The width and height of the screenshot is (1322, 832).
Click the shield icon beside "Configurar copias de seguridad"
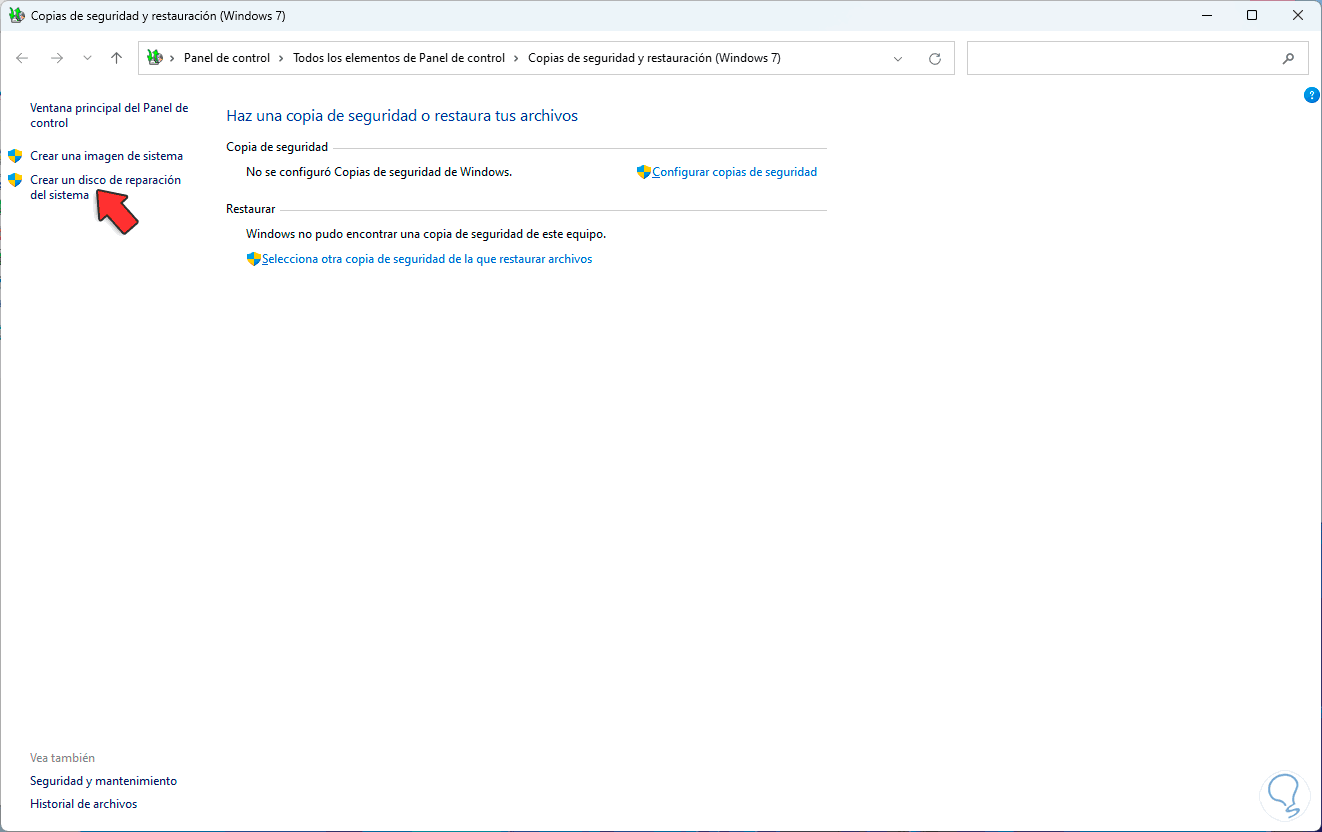pyautogui.click(x=644, y=172)
